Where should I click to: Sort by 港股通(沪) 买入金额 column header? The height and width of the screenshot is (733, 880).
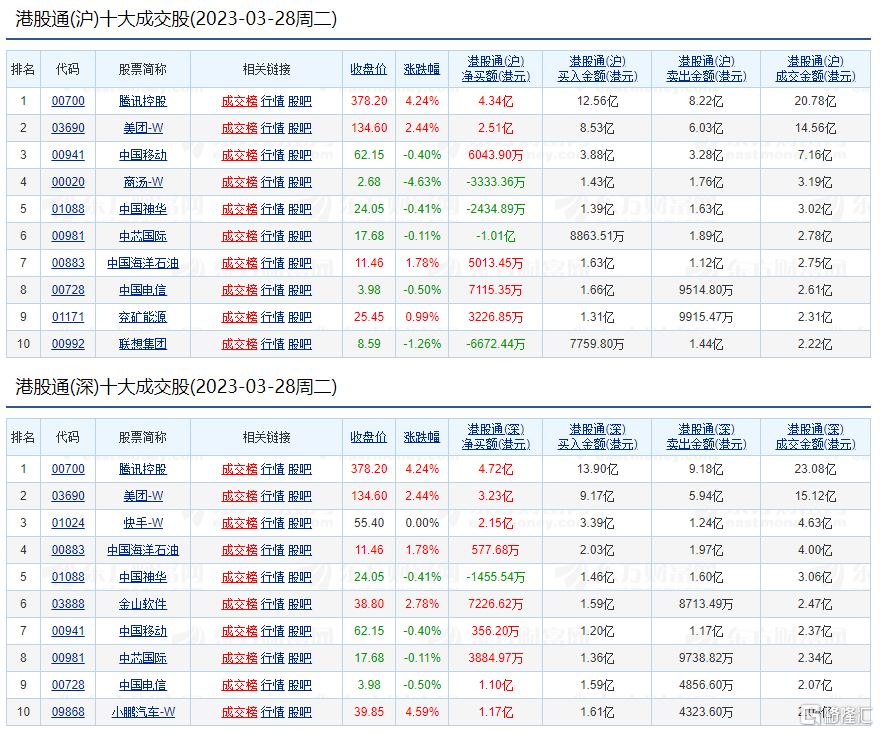[597, 69]
